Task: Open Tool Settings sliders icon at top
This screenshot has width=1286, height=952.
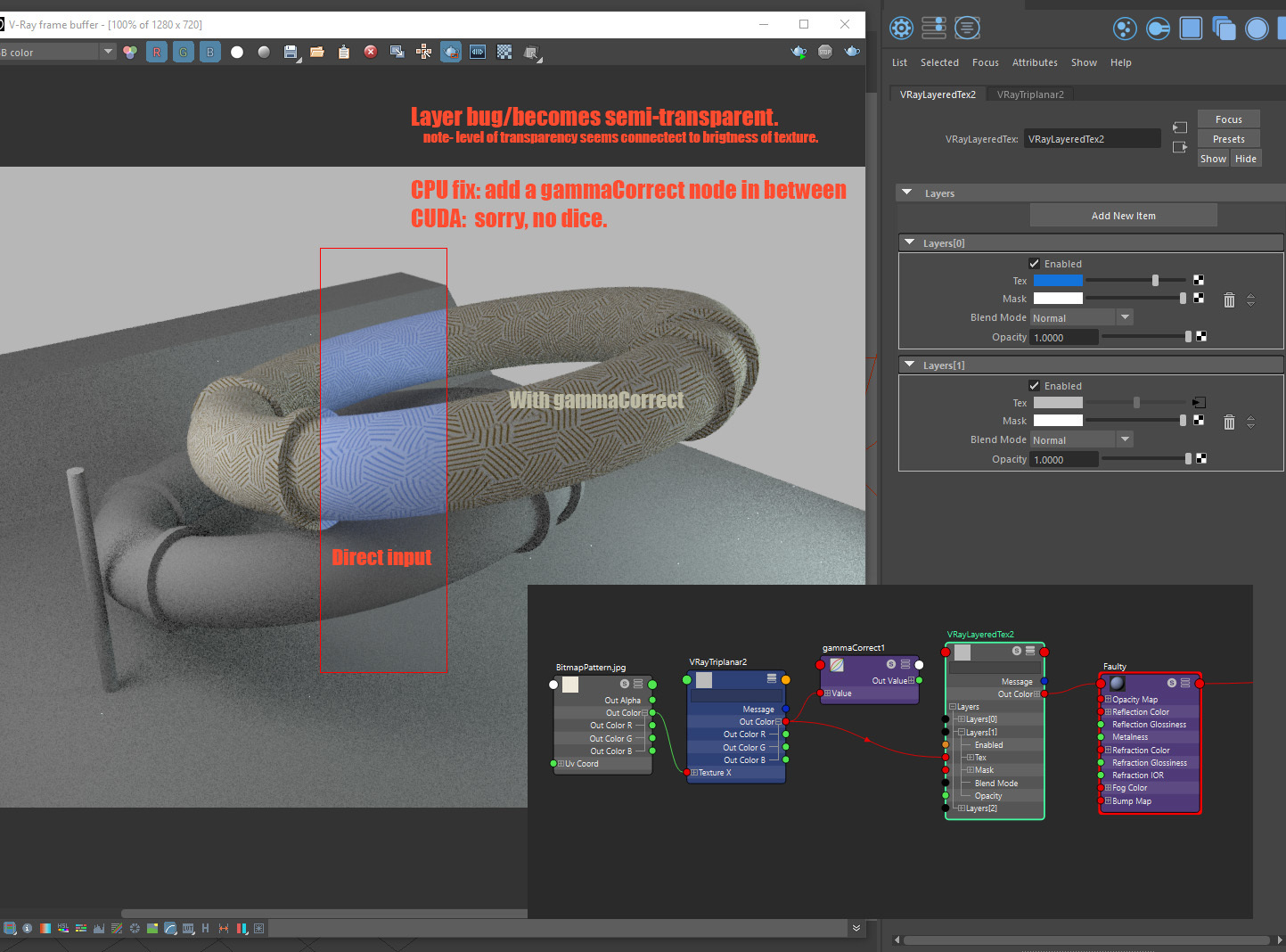Action: click(934, 29)
